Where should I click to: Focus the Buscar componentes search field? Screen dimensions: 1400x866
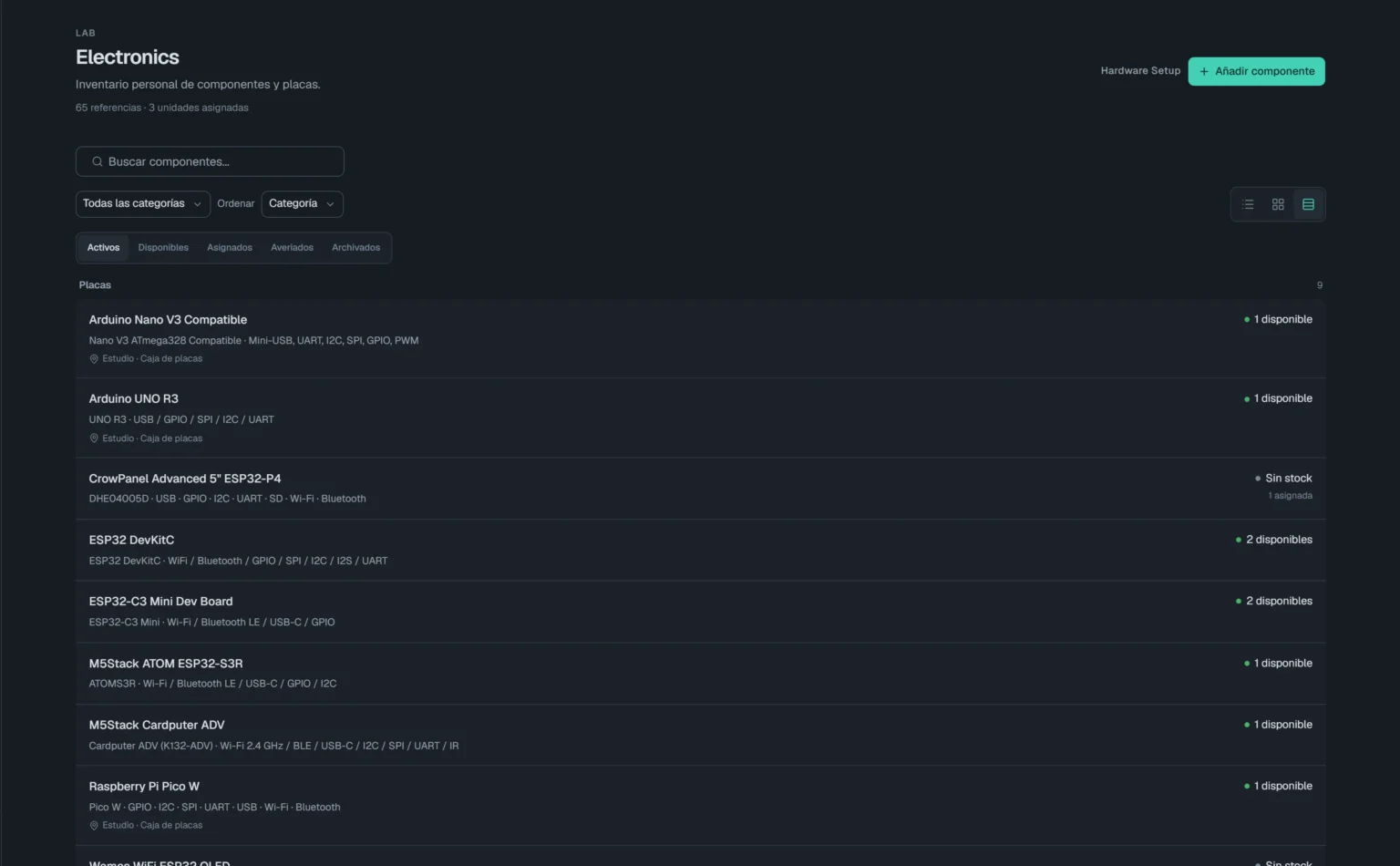[x=210, y=161]
